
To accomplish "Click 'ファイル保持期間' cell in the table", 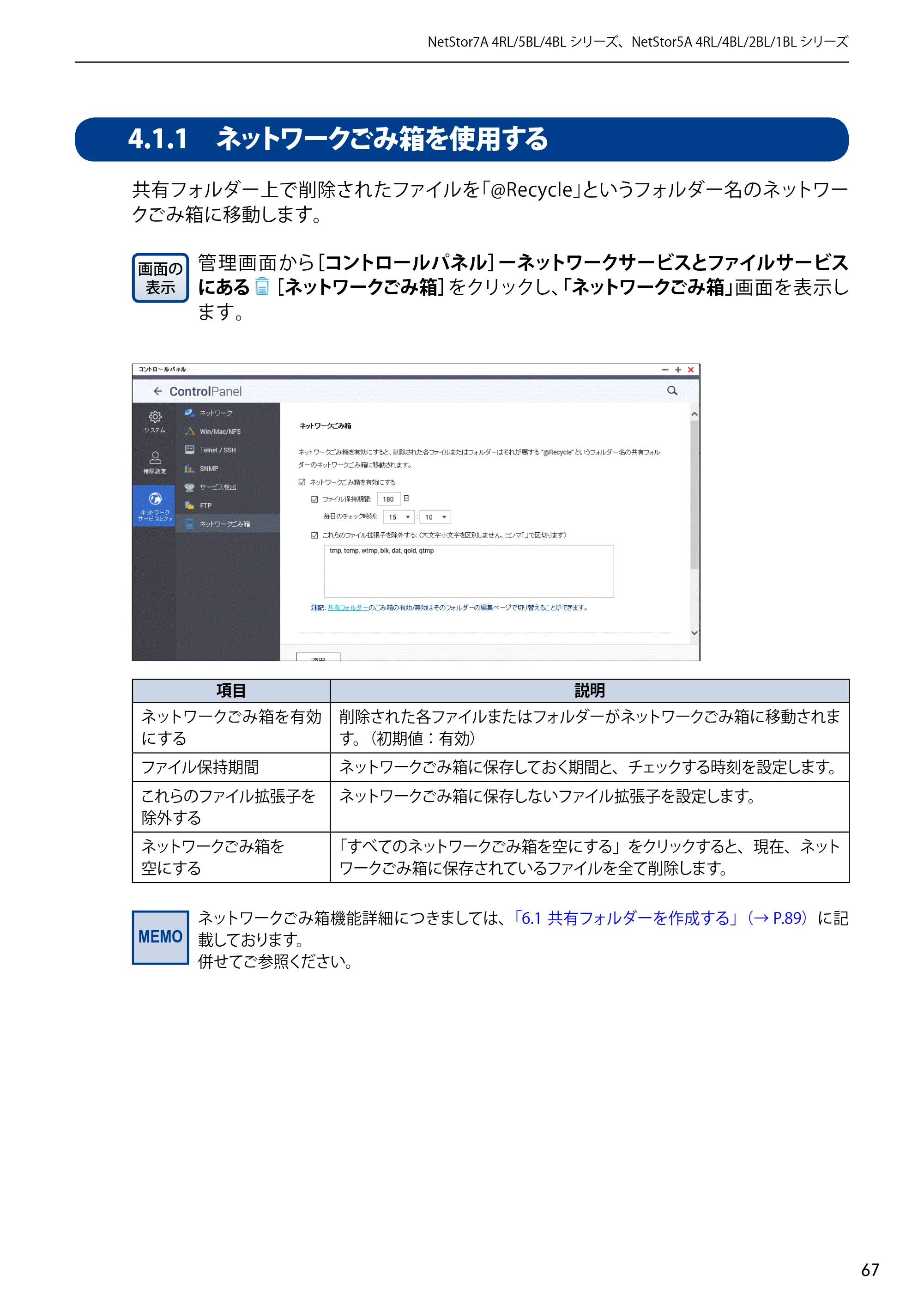I will (x=231, y=767).
